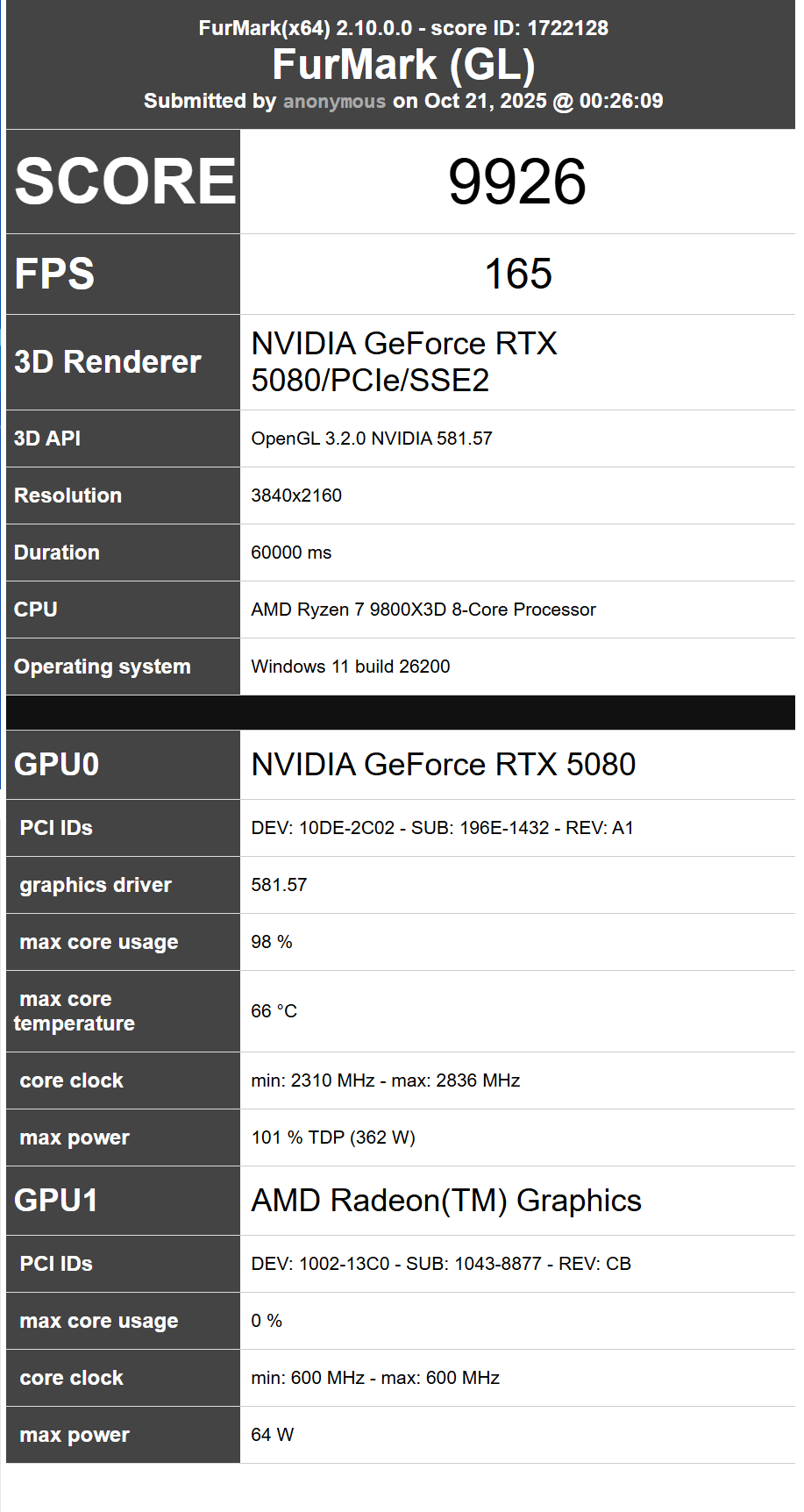
Task: Click the GPU1 max power 64 W value
Action: [x=272, y=1435]
